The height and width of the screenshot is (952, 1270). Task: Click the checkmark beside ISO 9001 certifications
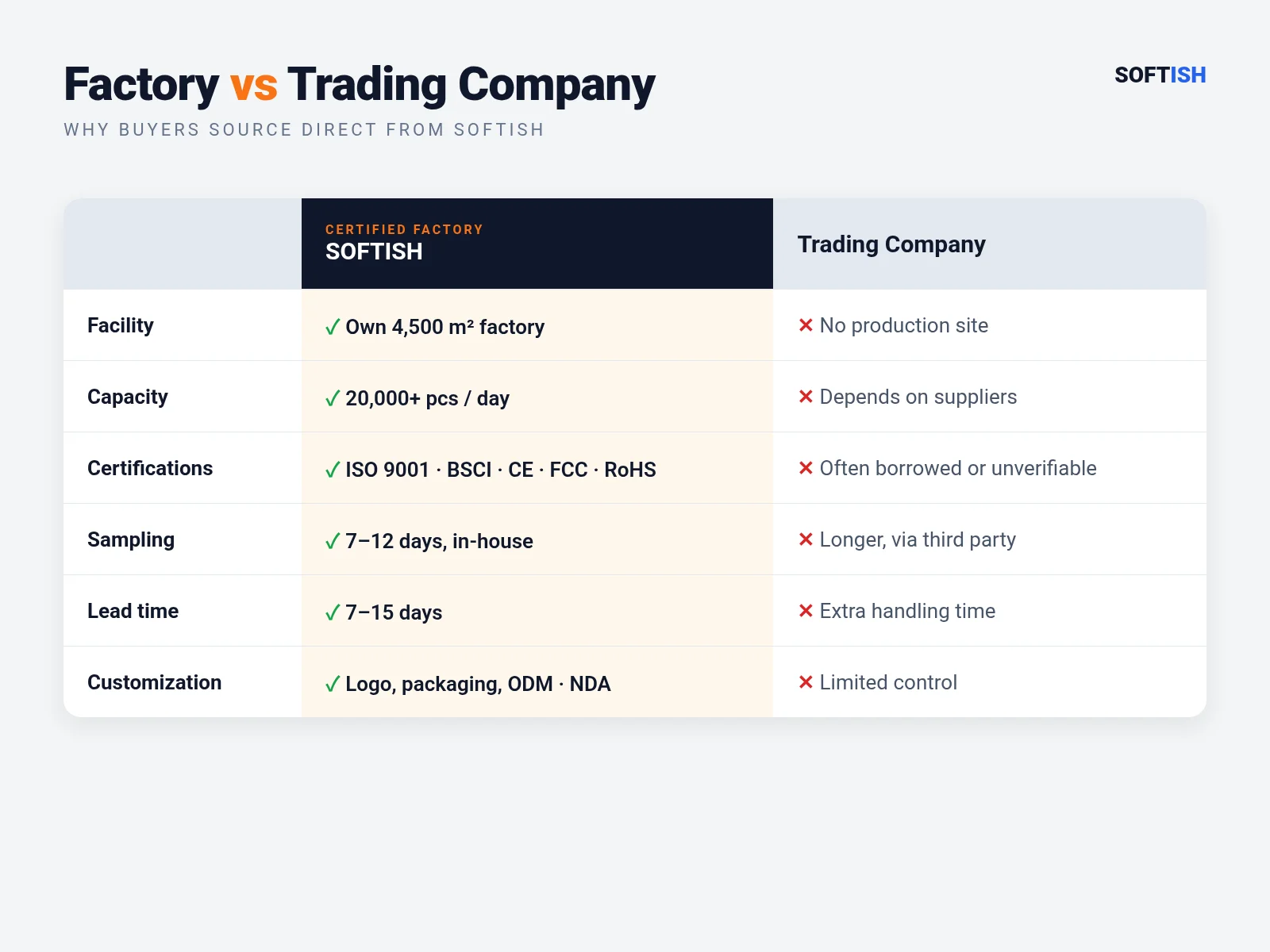[x=333, y=470]
